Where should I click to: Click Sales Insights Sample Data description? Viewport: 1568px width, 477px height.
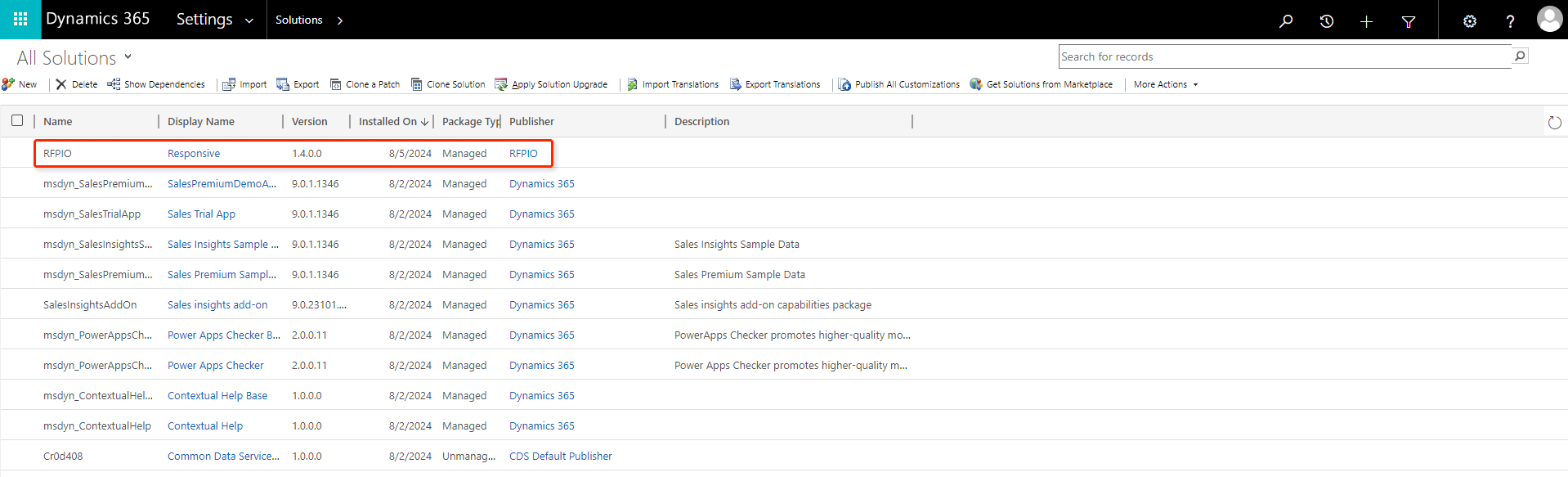(x=737, y=244)
